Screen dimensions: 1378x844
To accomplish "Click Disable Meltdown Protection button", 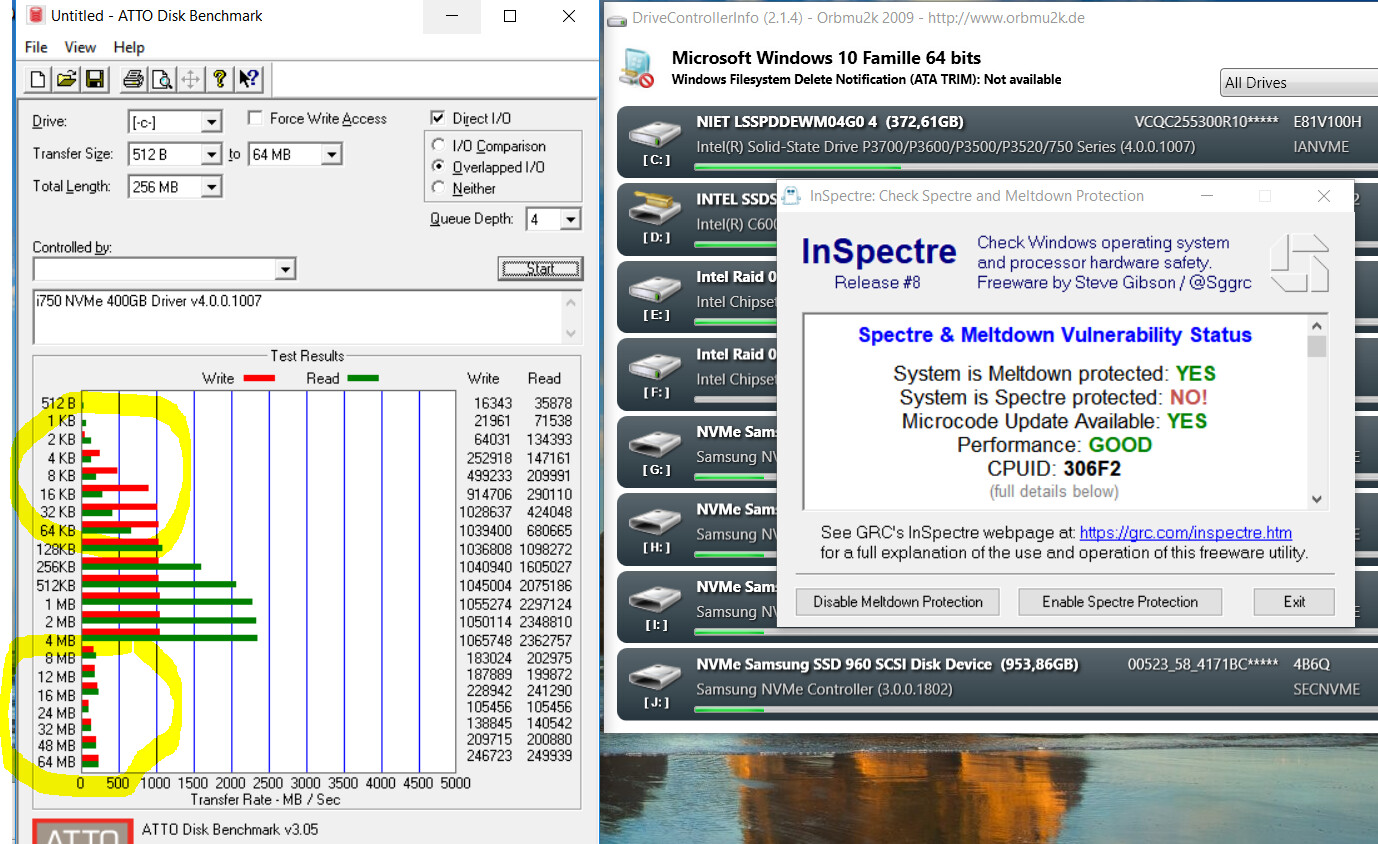I will pos(898,602).
